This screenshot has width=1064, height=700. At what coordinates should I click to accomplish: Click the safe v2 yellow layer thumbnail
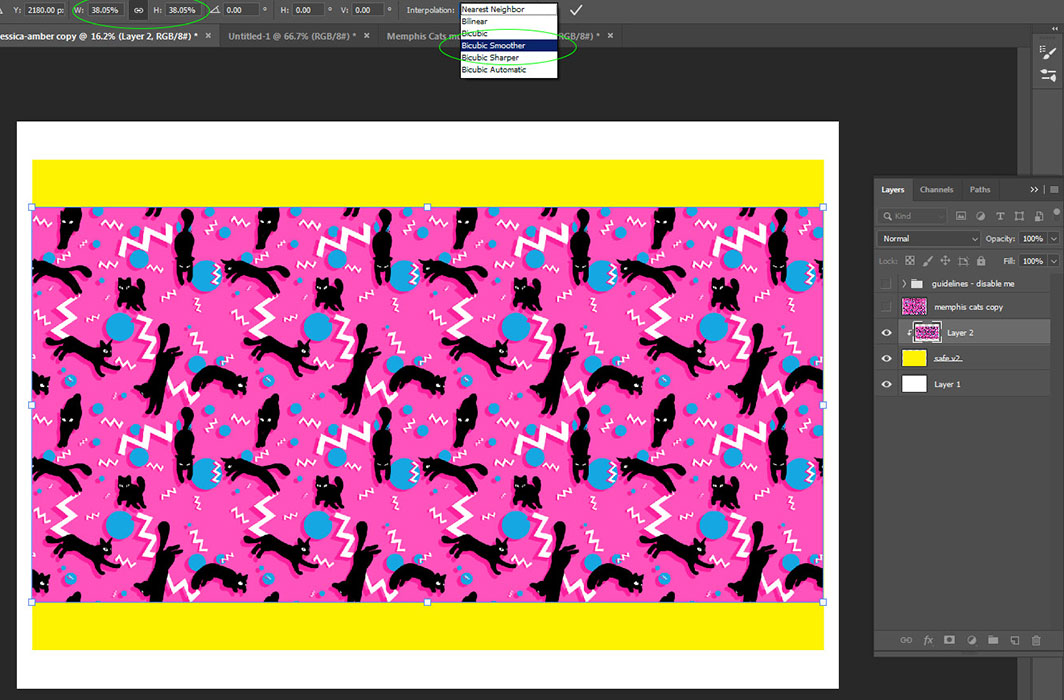pos(914,358)
